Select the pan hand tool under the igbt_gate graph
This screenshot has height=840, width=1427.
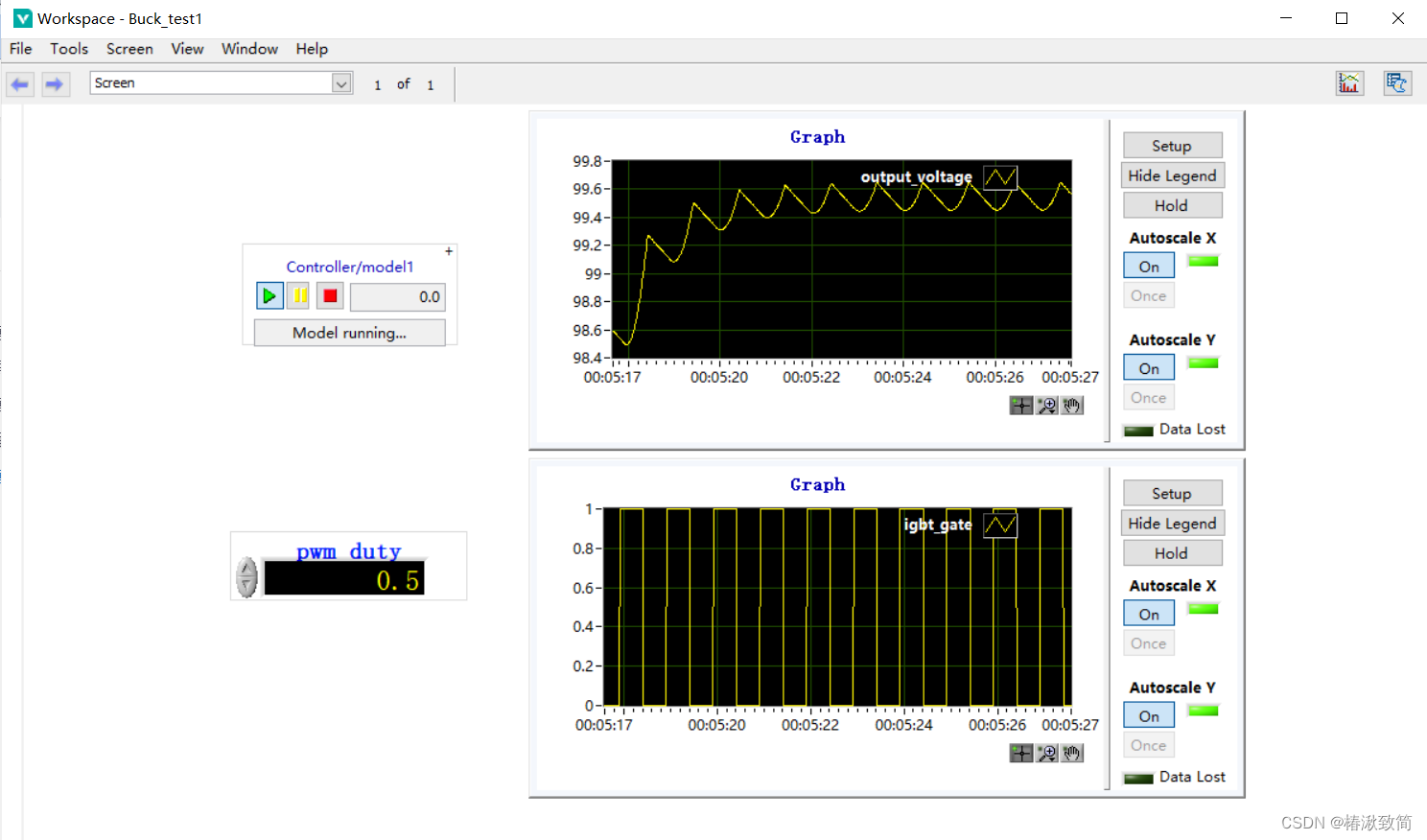tap(1072, 753)
